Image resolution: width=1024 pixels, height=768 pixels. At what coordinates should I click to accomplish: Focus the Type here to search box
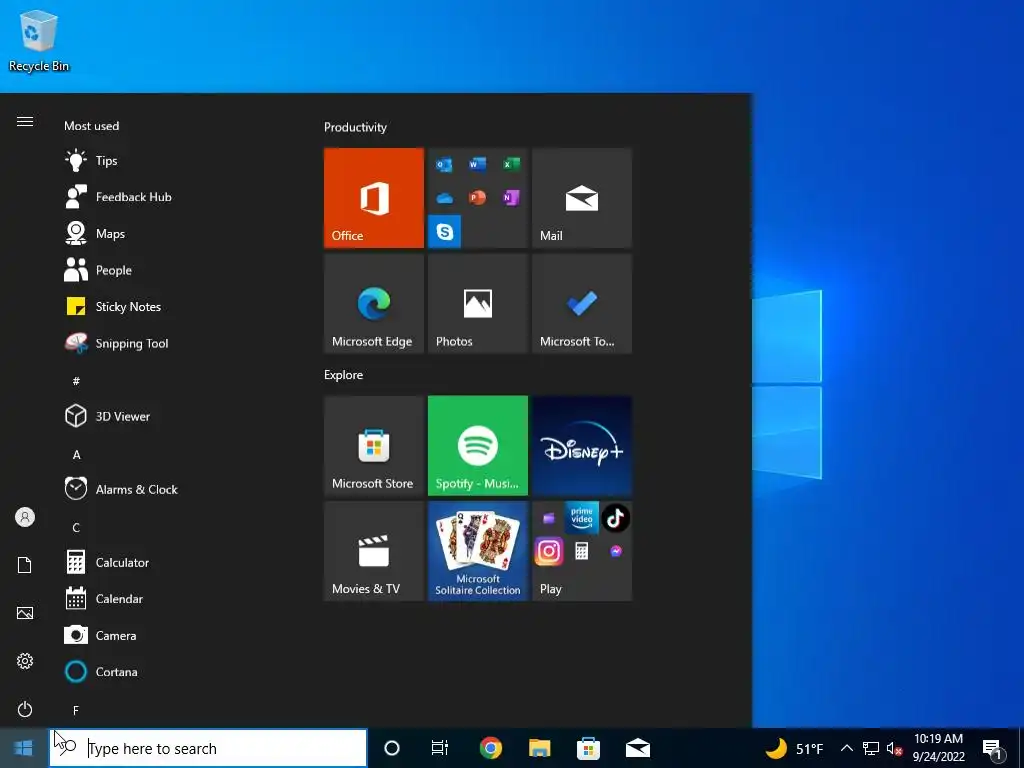coord(208,748)
